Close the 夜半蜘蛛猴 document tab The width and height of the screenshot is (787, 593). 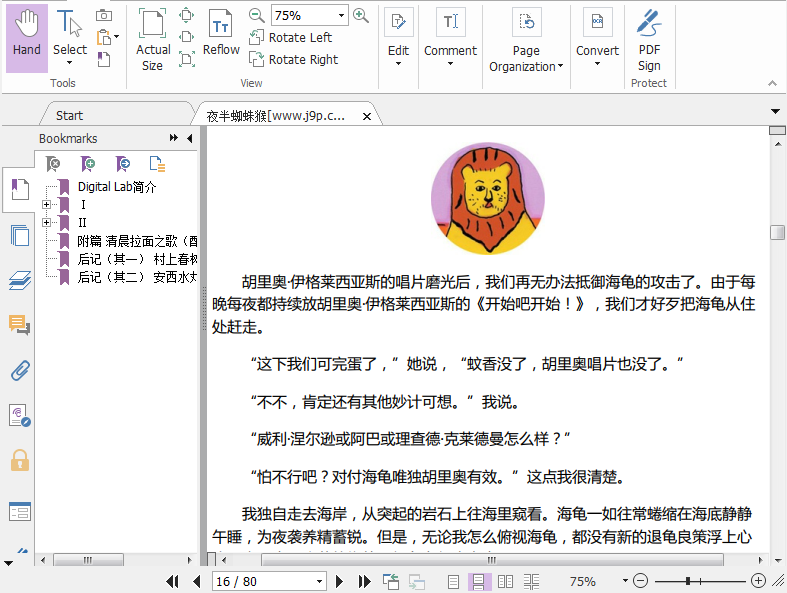click(367, 116)
